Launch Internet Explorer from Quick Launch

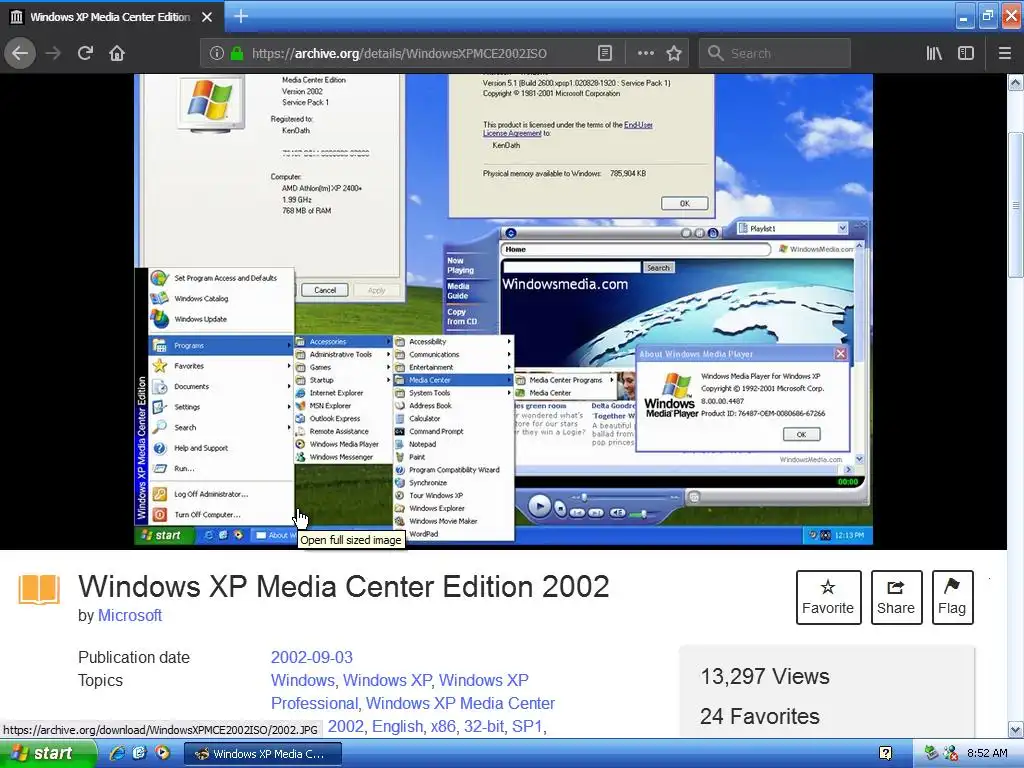pos(118,754)
